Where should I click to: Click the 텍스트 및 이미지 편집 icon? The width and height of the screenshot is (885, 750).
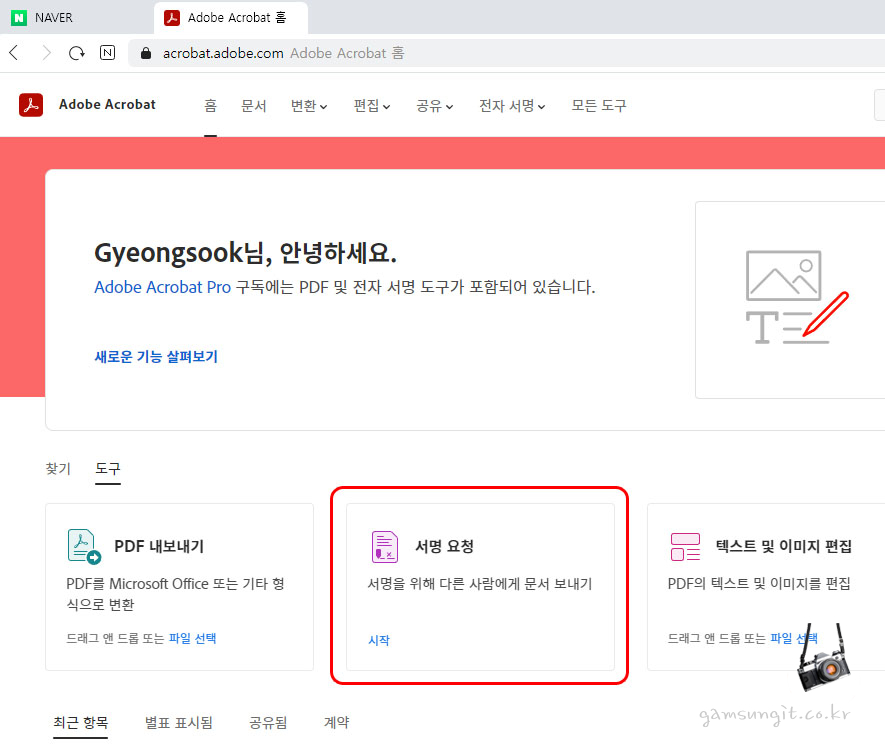coord(685,546)
